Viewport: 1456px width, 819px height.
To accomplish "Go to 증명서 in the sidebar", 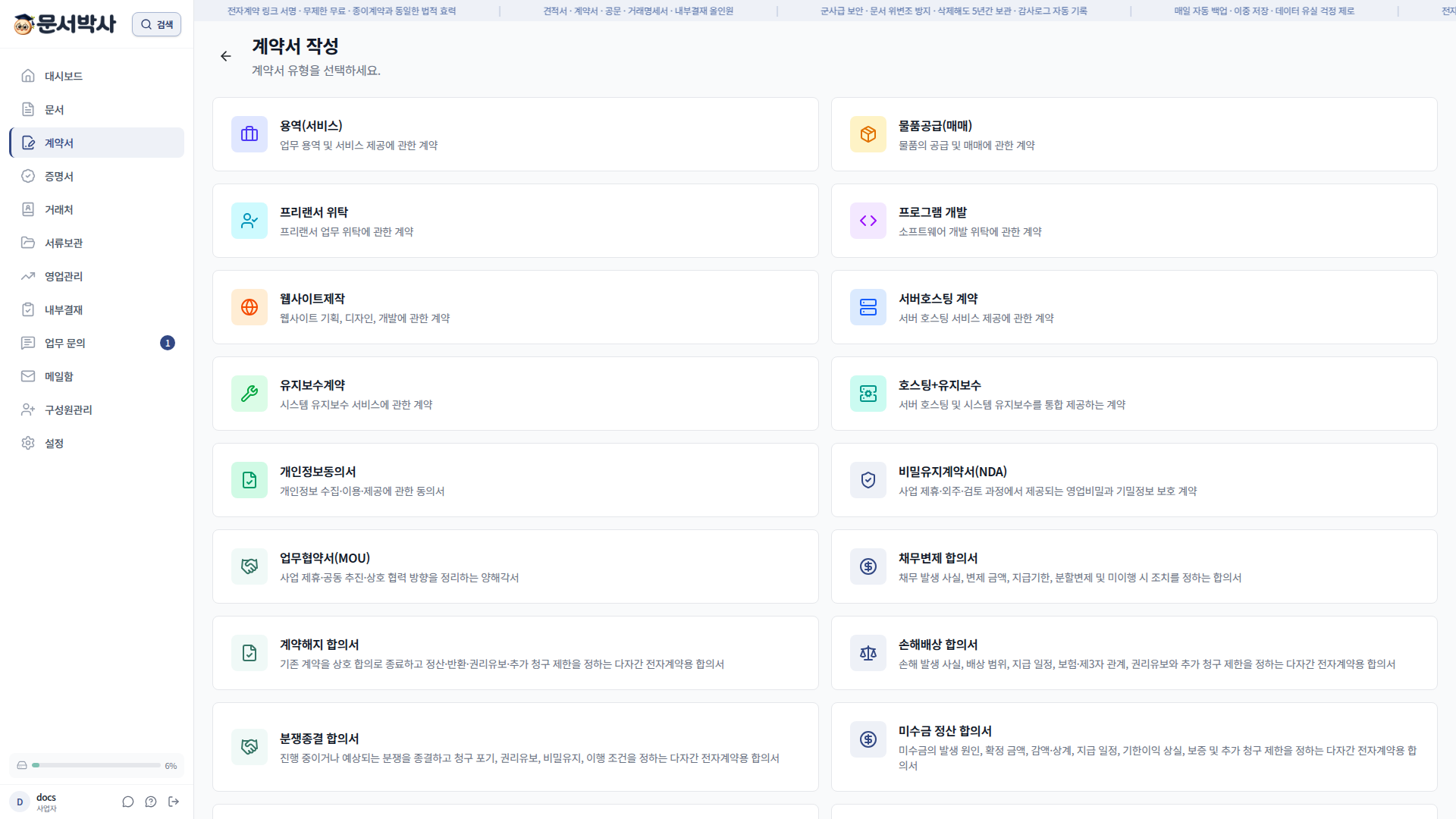I will [97, 176].
